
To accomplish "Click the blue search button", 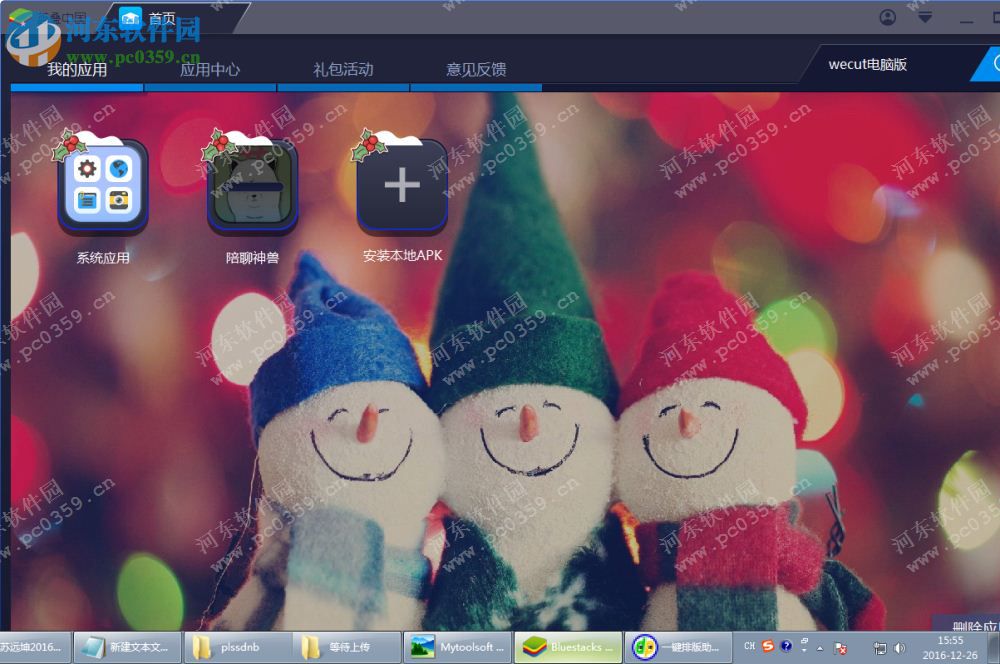I will (987, 64).
